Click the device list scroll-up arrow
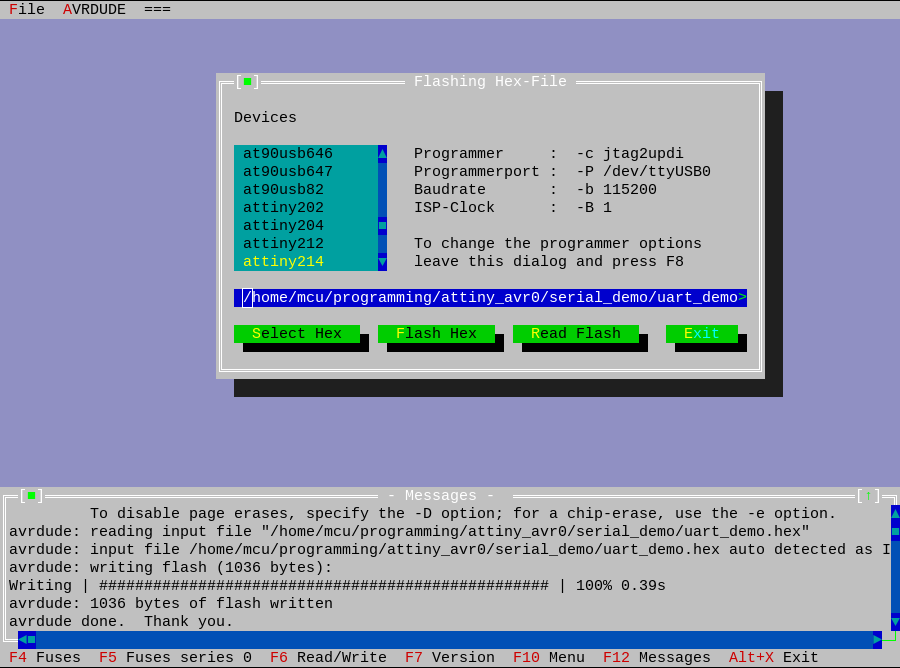 (x=382, y=153)
